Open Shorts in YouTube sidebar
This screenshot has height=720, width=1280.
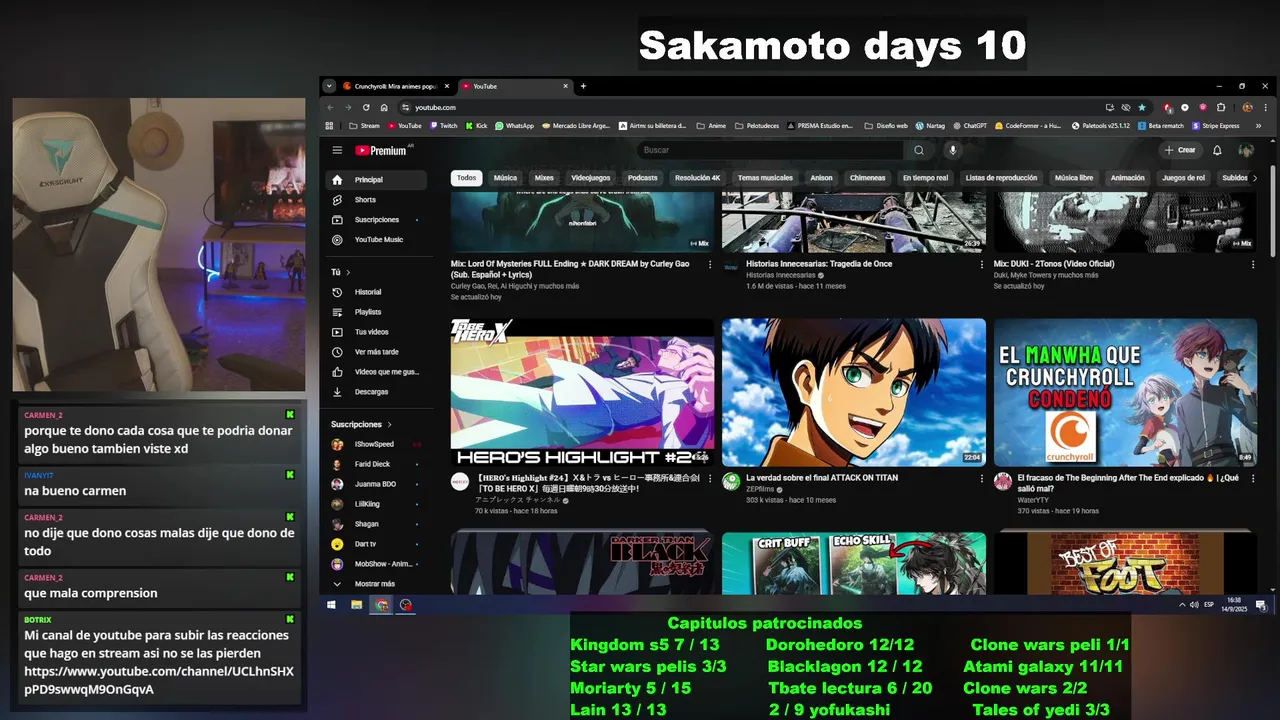click(x=376, y=200)
